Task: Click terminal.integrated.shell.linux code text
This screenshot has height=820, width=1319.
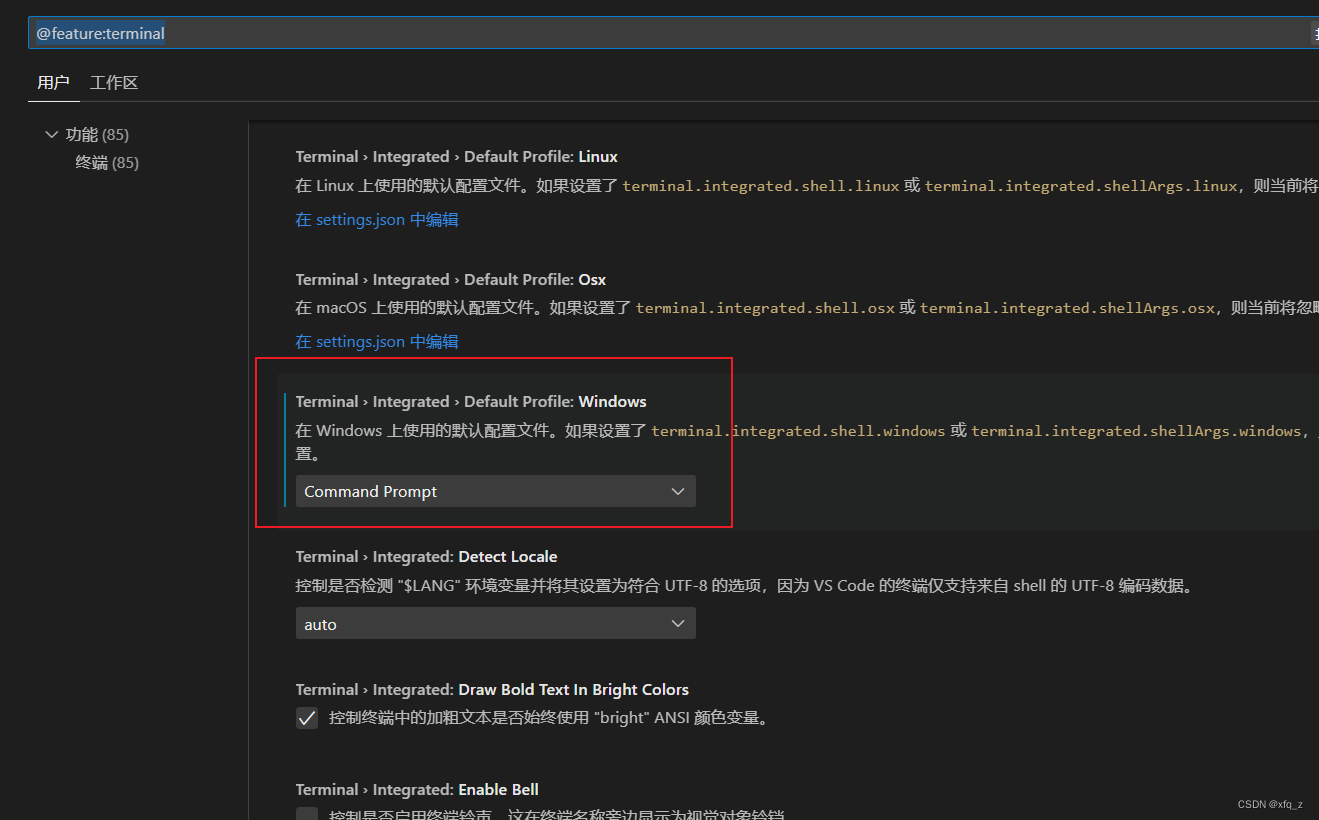Action: 761,186
